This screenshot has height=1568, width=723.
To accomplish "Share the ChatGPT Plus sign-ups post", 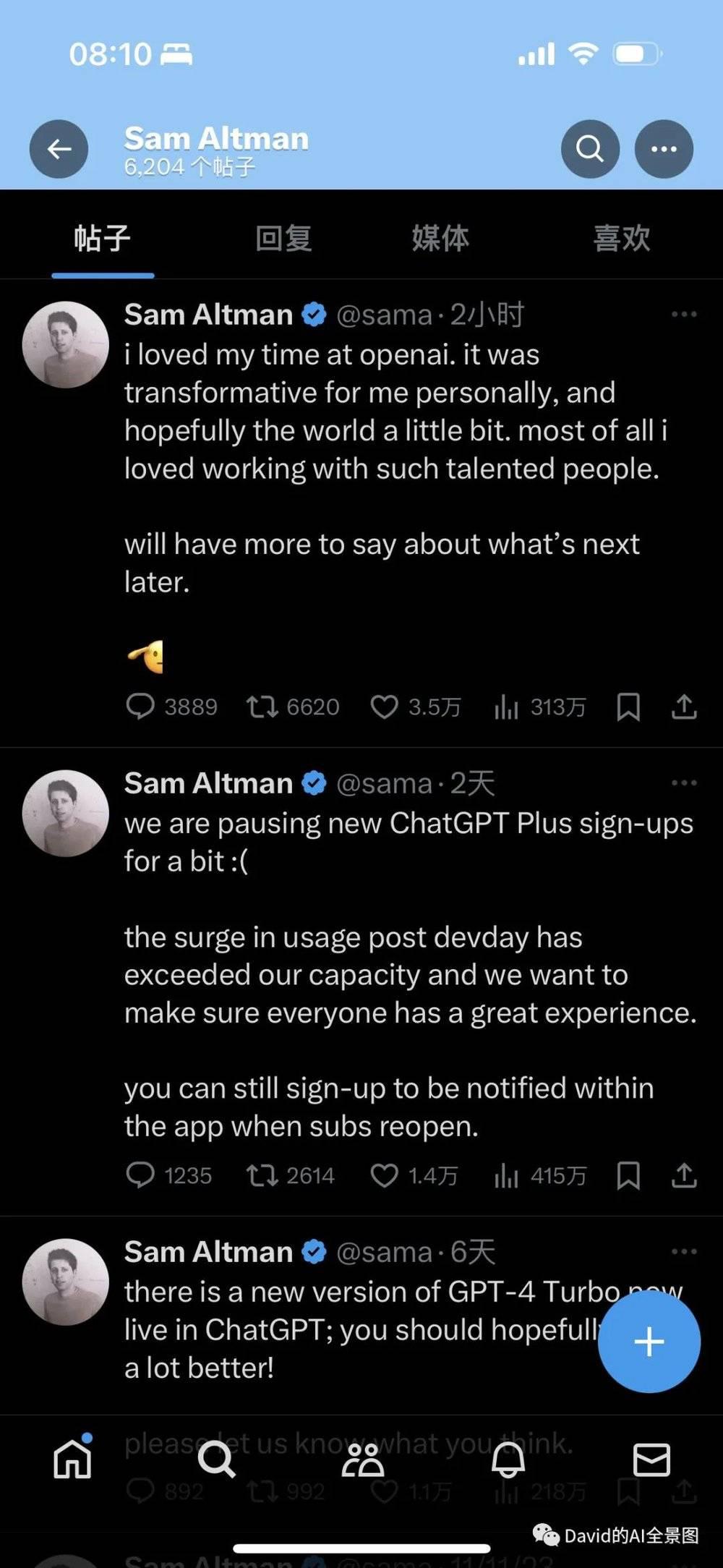I will (x=684, y=1175).
